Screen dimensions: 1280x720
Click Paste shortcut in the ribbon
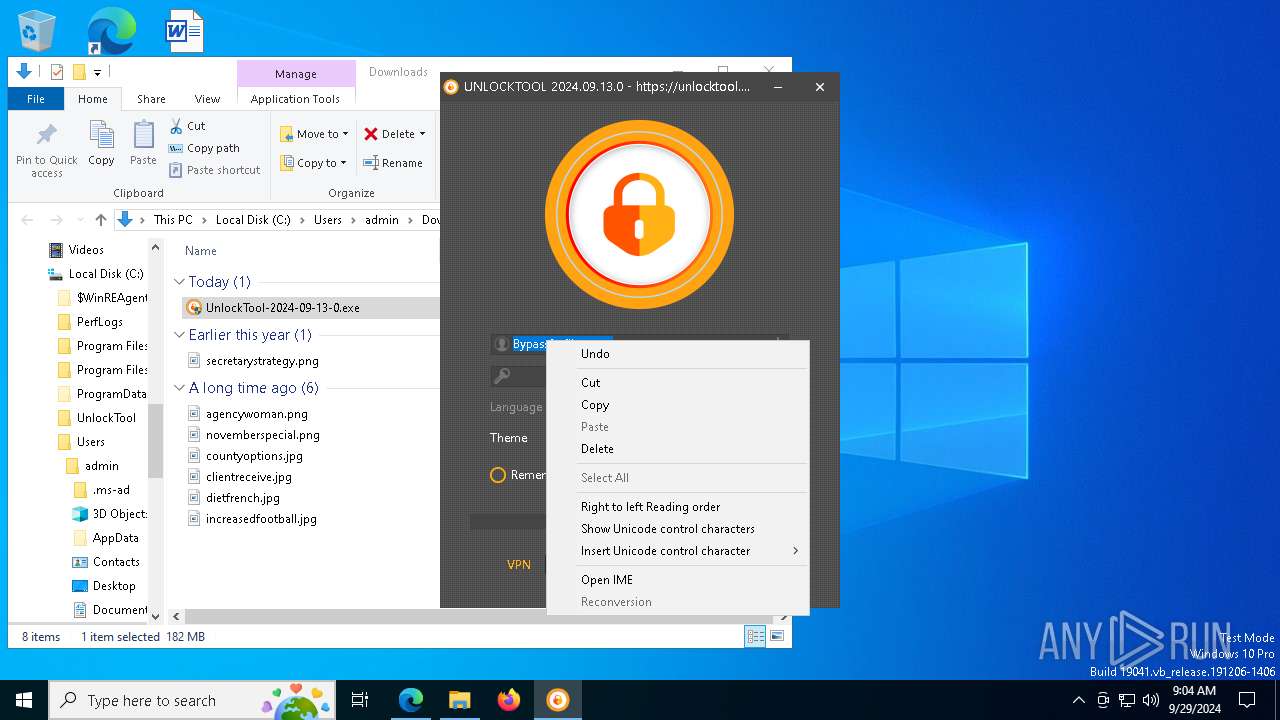tap(214, 170)
